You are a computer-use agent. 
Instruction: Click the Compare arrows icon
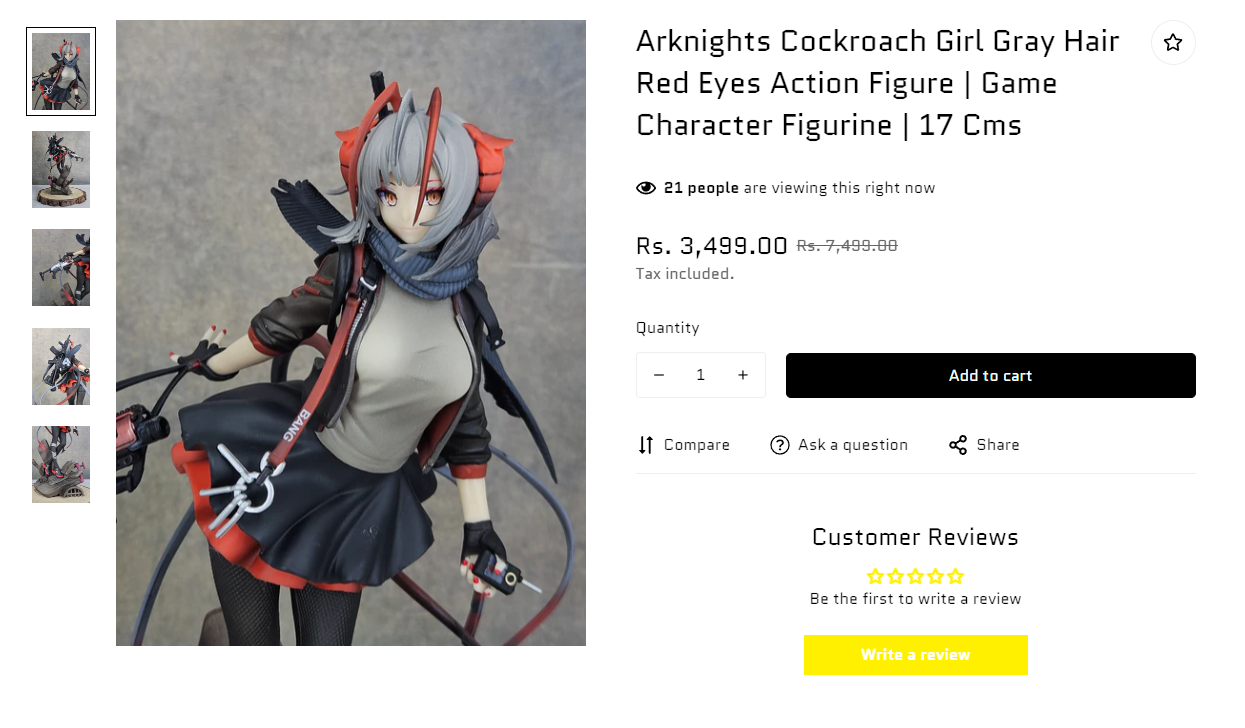646,445
